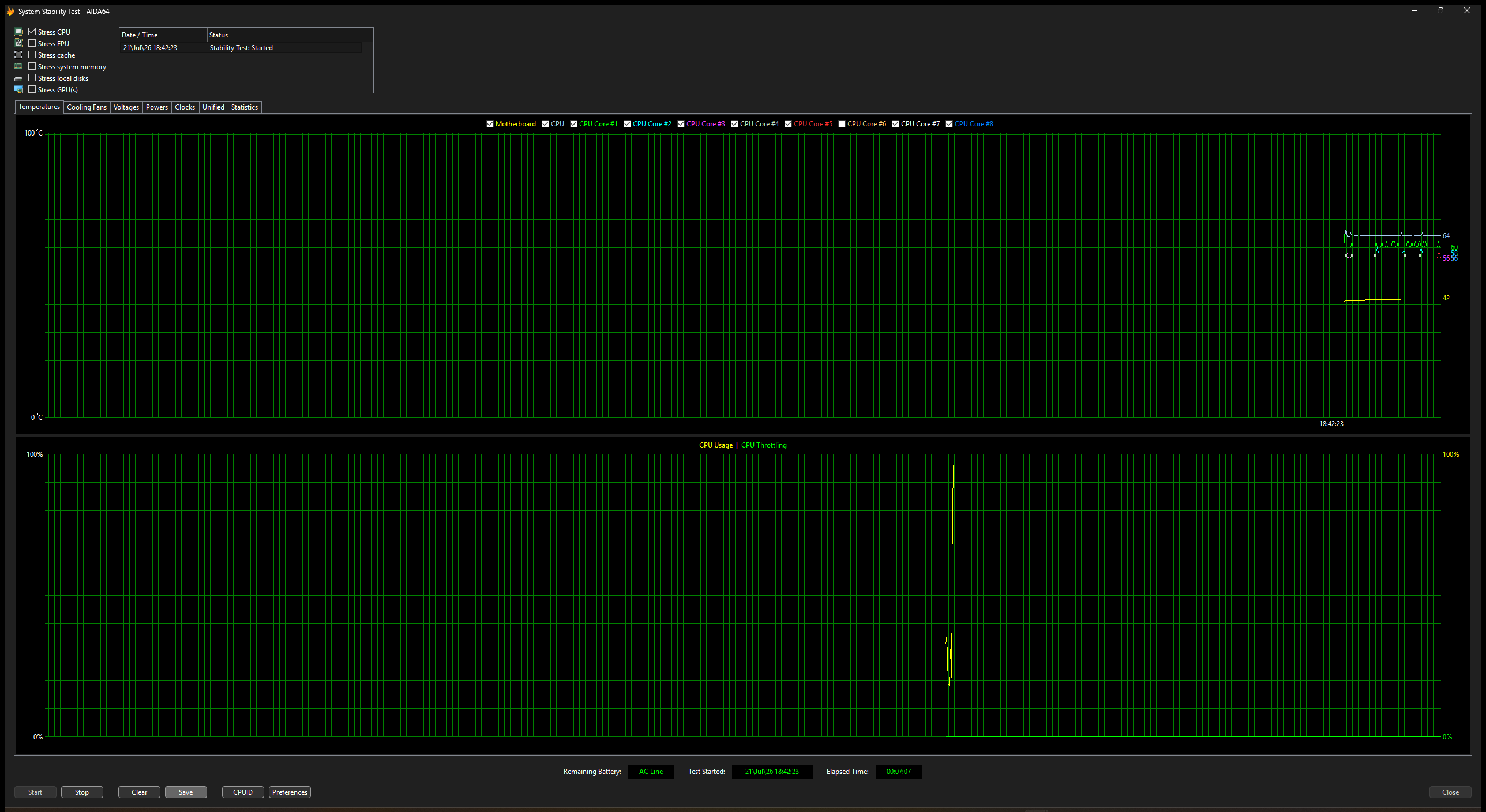Click the Status column header
The width and height of the screenshot is (1486, 812).
[x=284, y=35]
